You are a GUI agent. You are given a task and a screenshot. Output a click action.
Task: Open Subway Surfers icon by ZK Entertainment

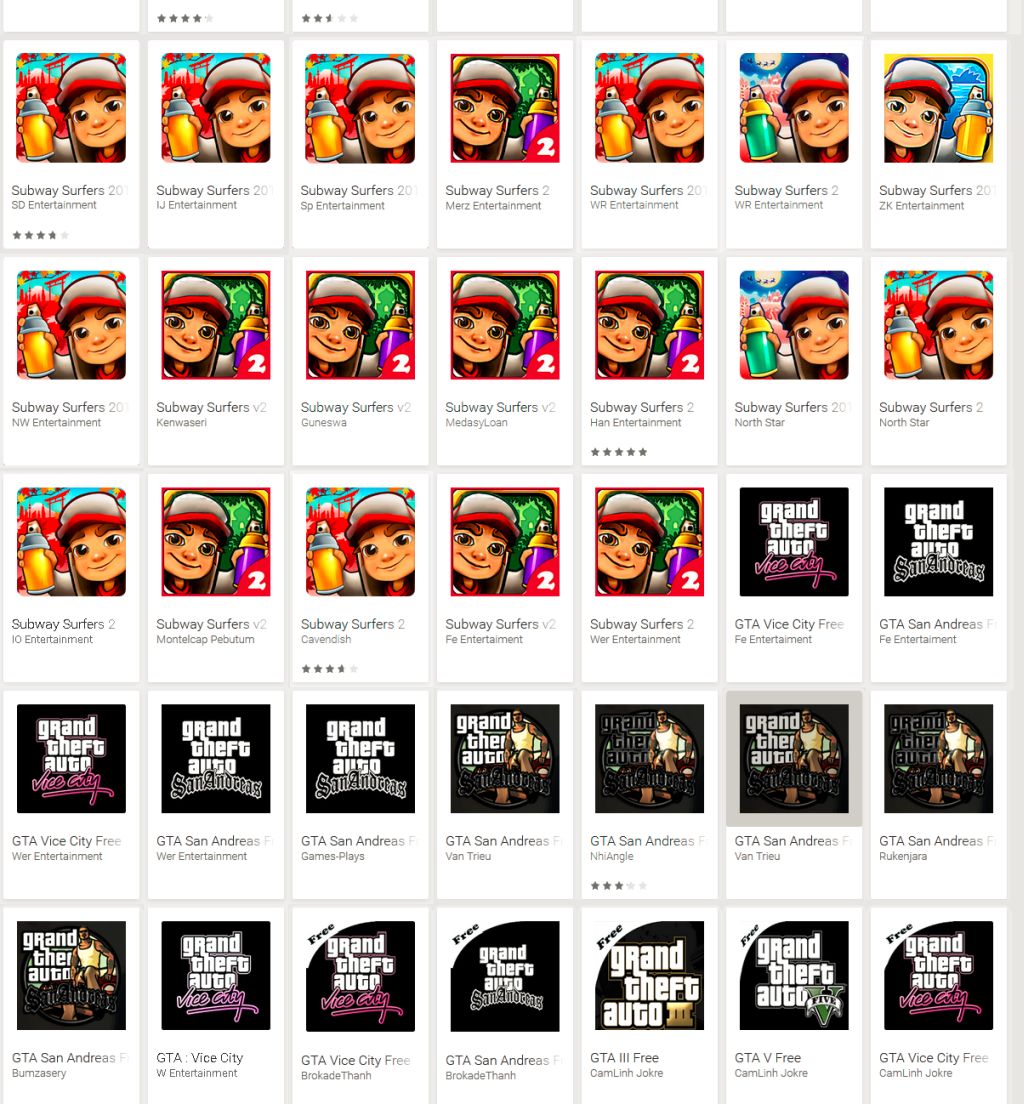pyautogui.click(x=938, y=108)
